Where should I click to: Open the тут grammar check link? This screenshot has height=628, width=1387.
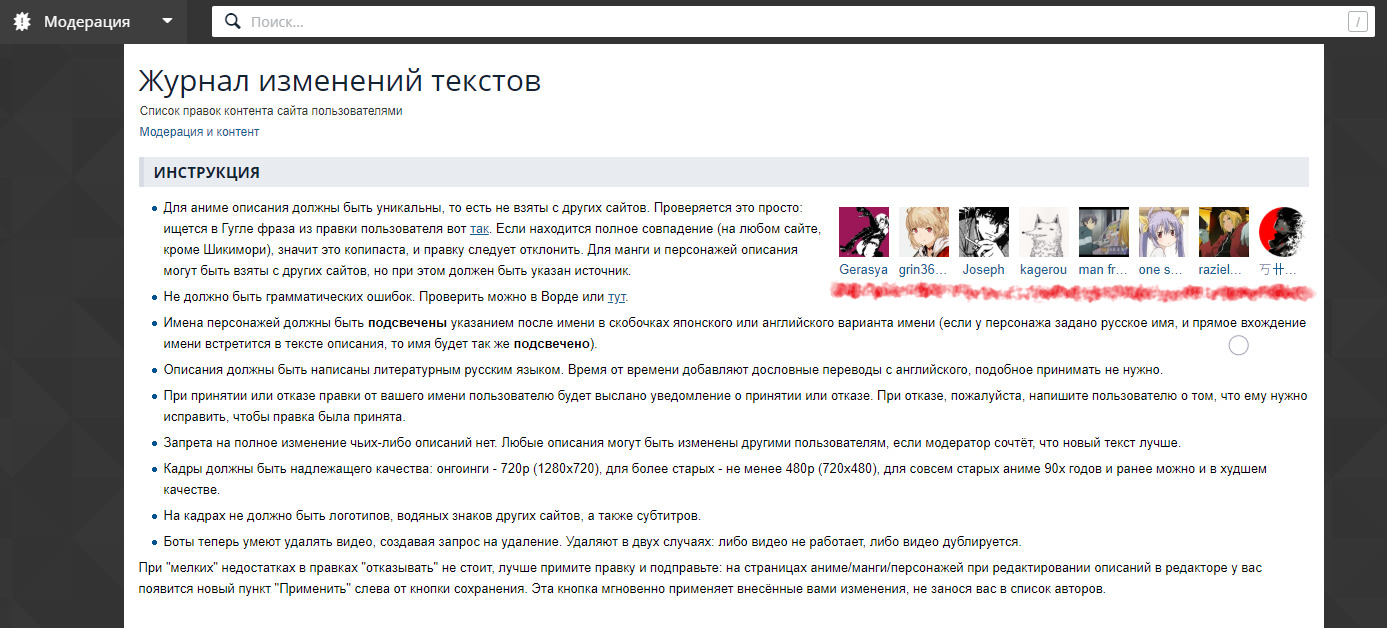(616, 297)
